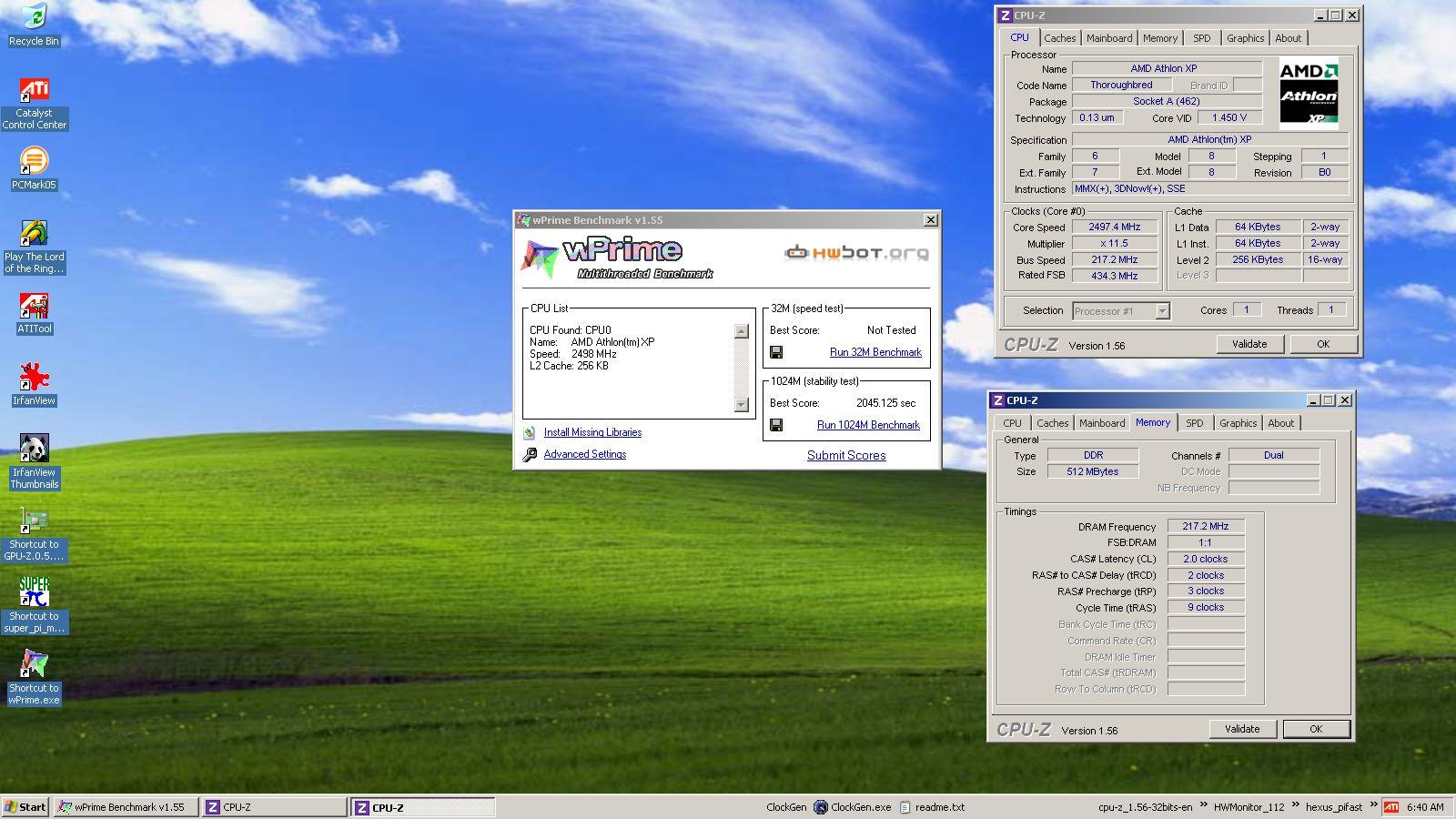Select the Shortcut to GPU-Z icon
The image size is (1456, 819).
tap(34, 534)
